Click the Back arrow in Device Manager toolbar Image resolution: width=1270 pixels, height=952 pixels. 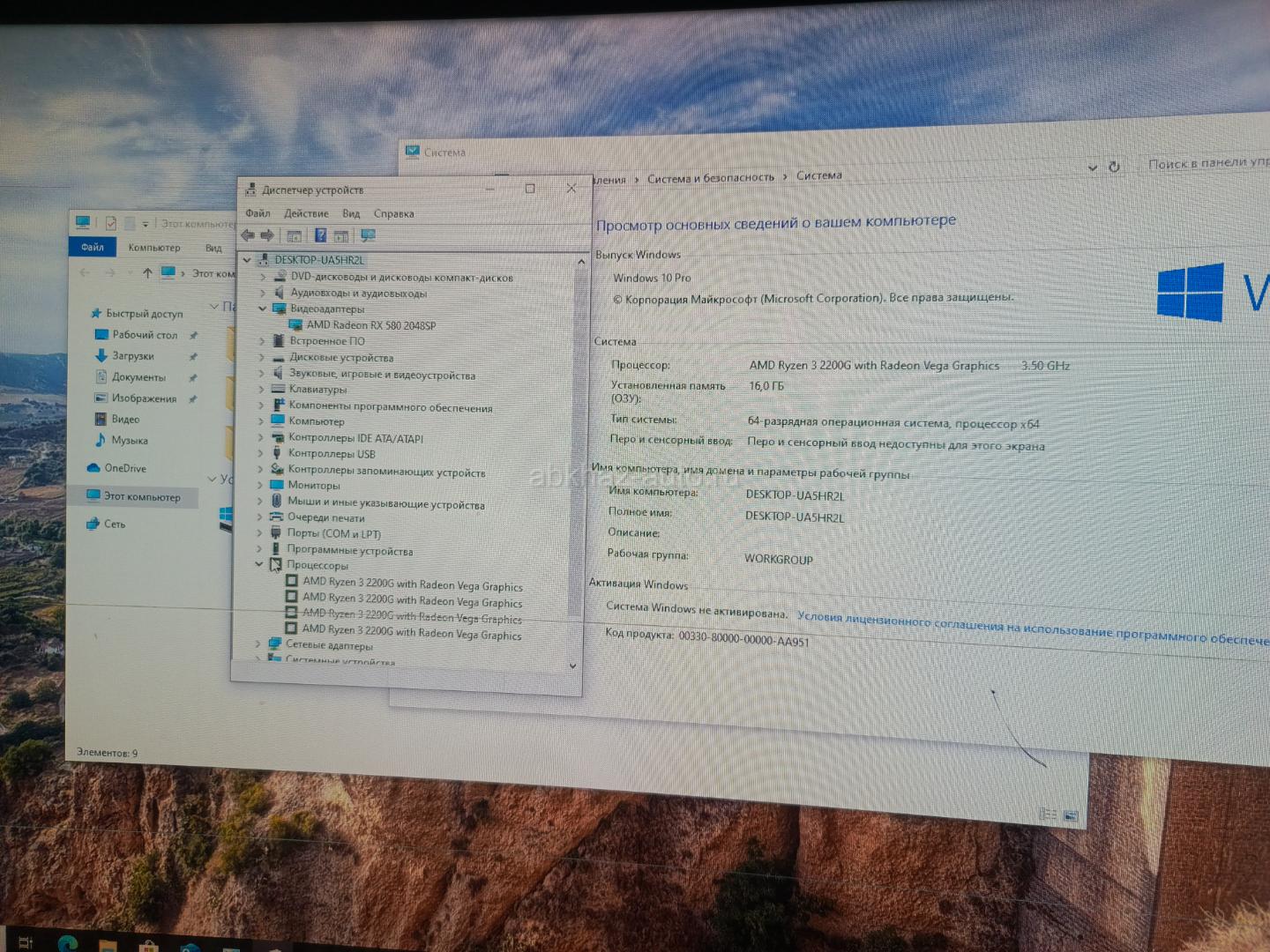click(248, 235)
